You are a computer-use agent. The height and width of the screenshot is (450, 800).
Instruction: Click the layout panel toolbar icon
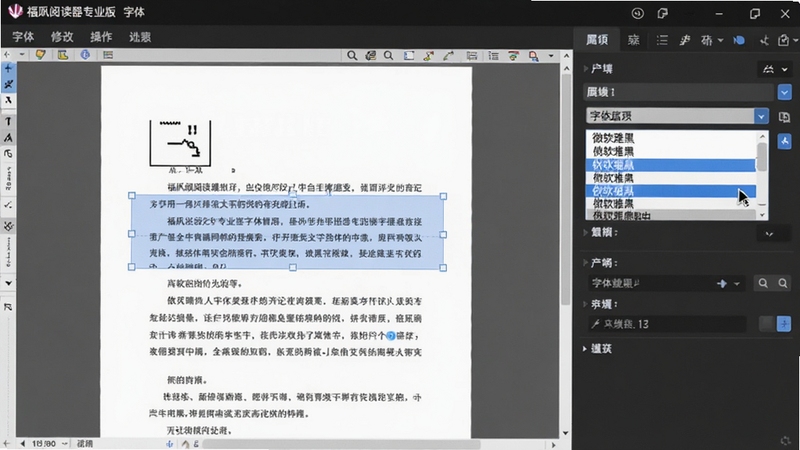(x=108, y=55)
